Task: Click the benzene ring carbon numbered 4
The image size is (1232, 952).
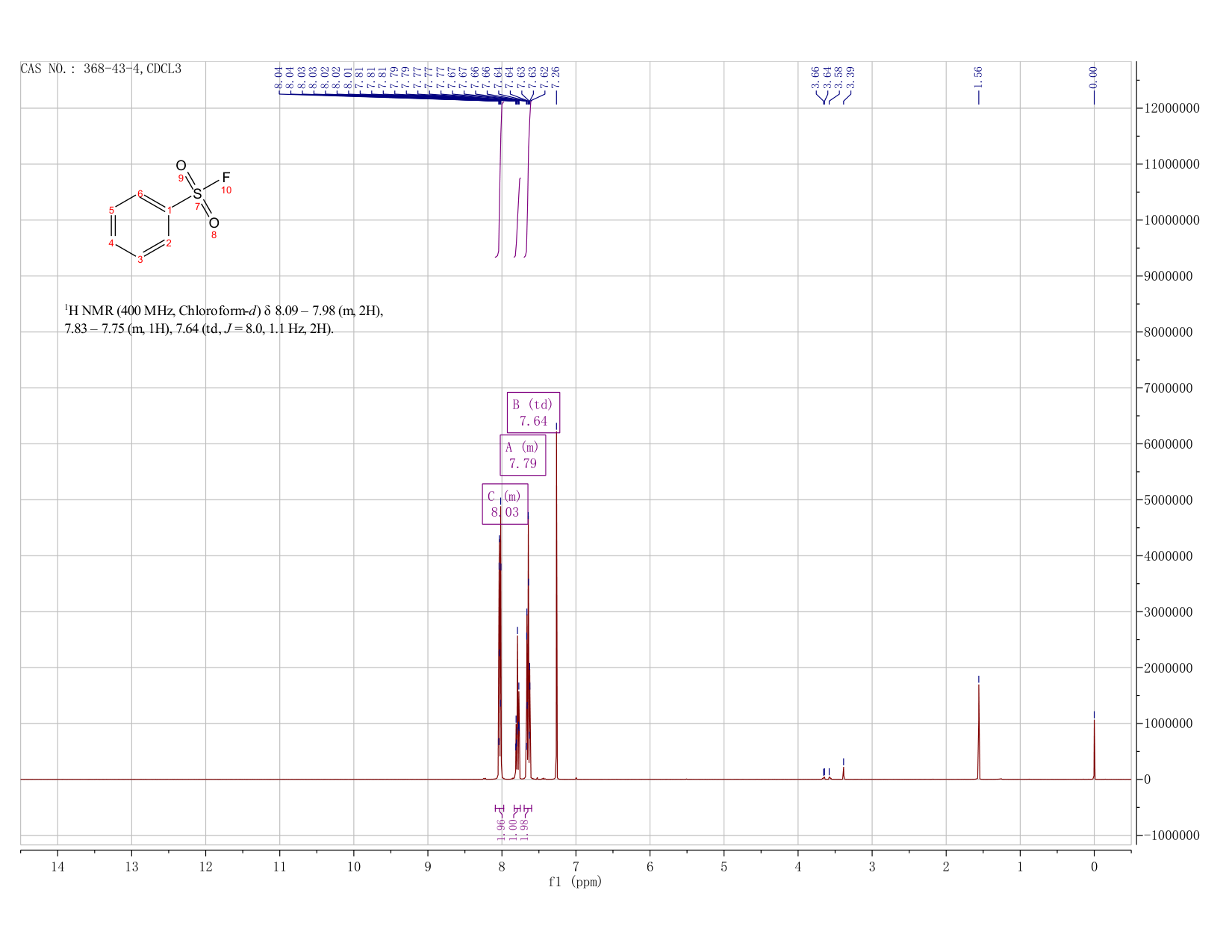Action: pyautogui.click(x=111, y=243)
